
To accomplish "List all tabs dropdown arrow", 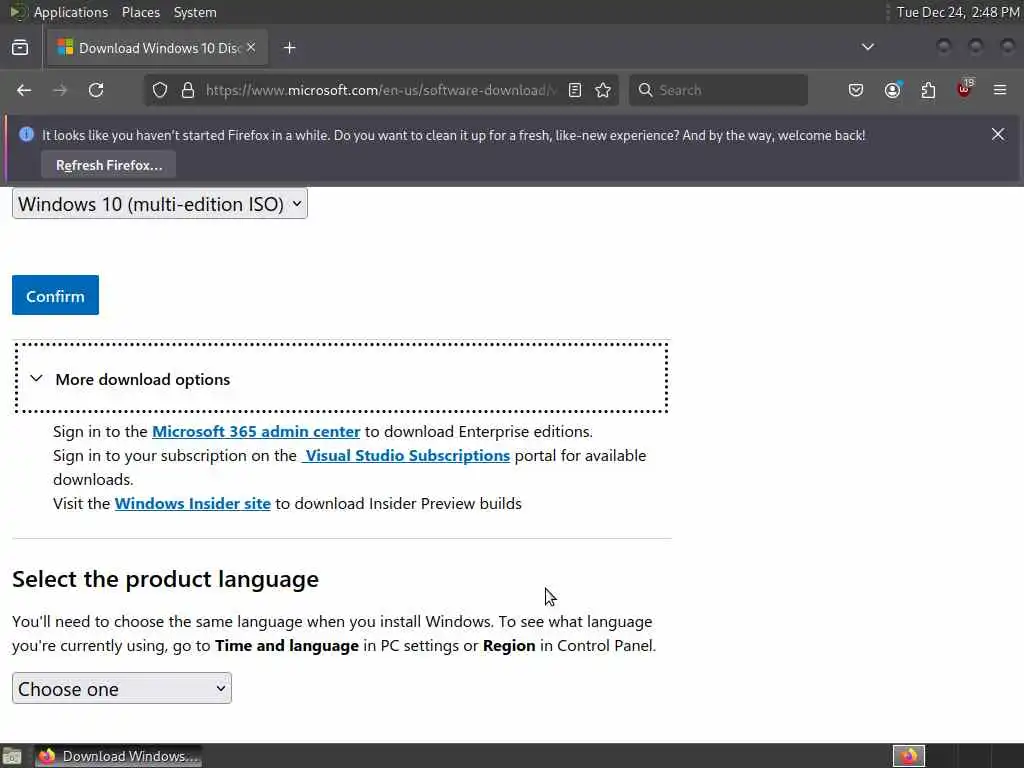I will 867,47.
